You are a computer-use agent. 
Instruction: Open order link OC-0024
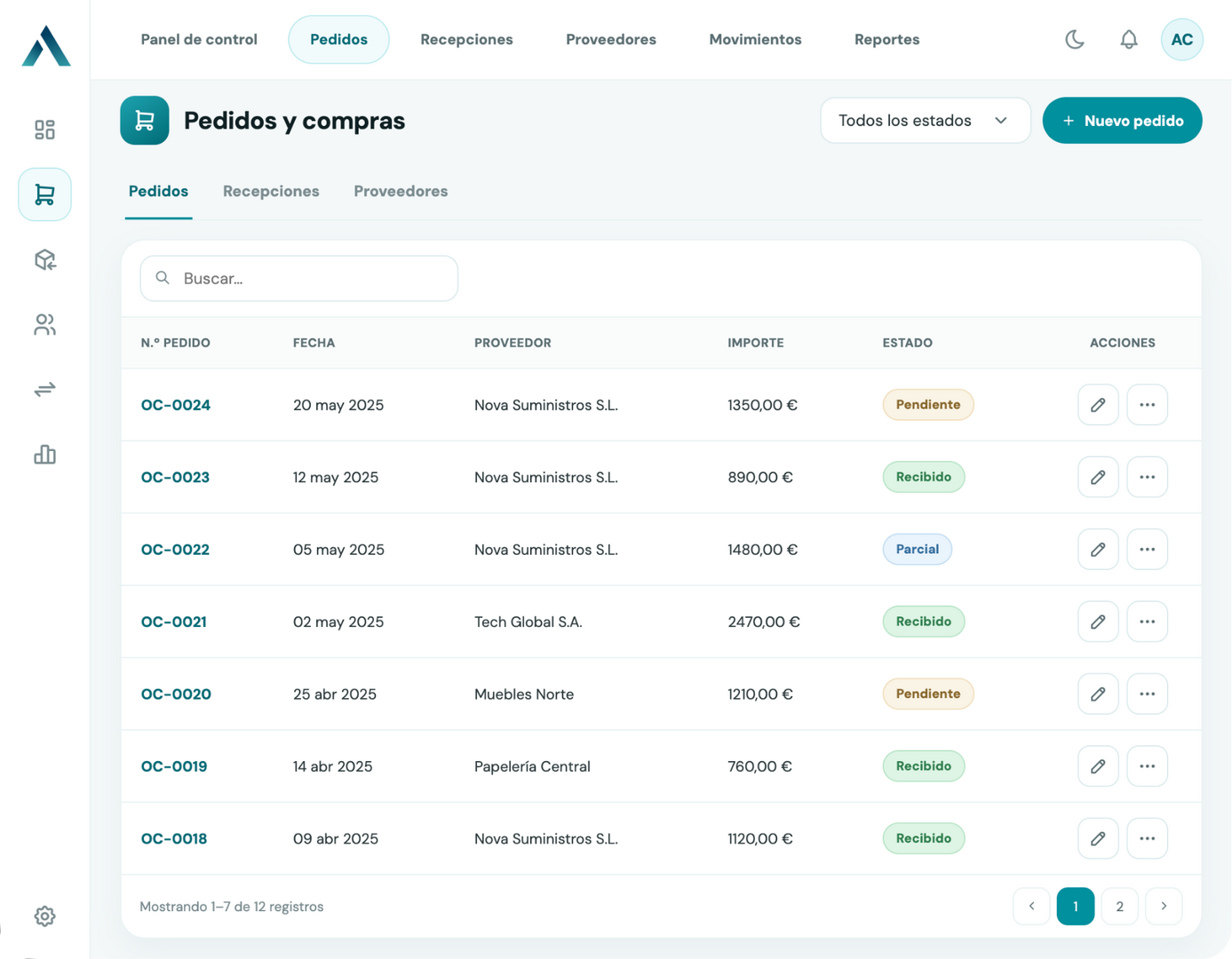(176, 405)
